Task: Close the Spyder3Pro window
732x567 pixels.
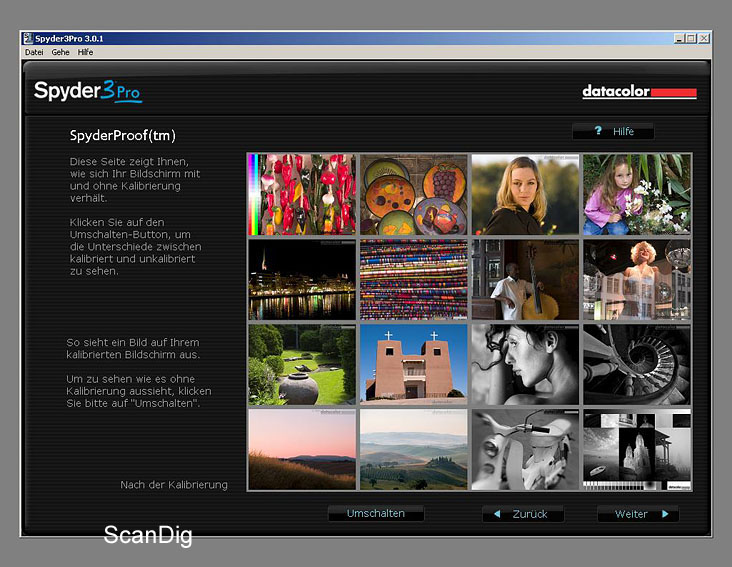Action: pyautogui.click(x=704, y=38)
